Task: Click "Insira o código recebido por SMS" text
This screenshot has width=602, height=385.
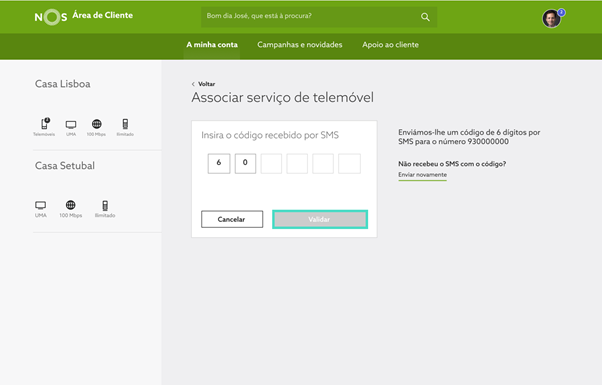Action: pyautogui.click(x=270, y=135)
